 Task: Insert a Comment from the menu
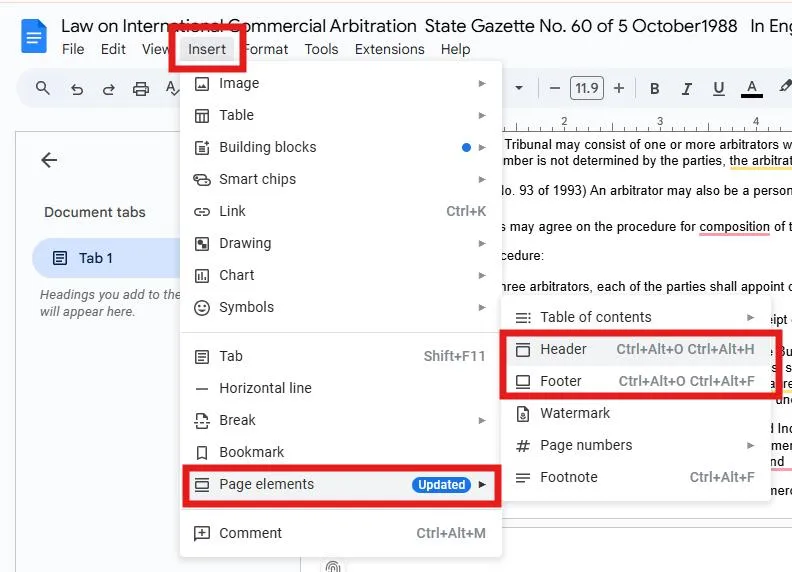[x=341, y=533]
